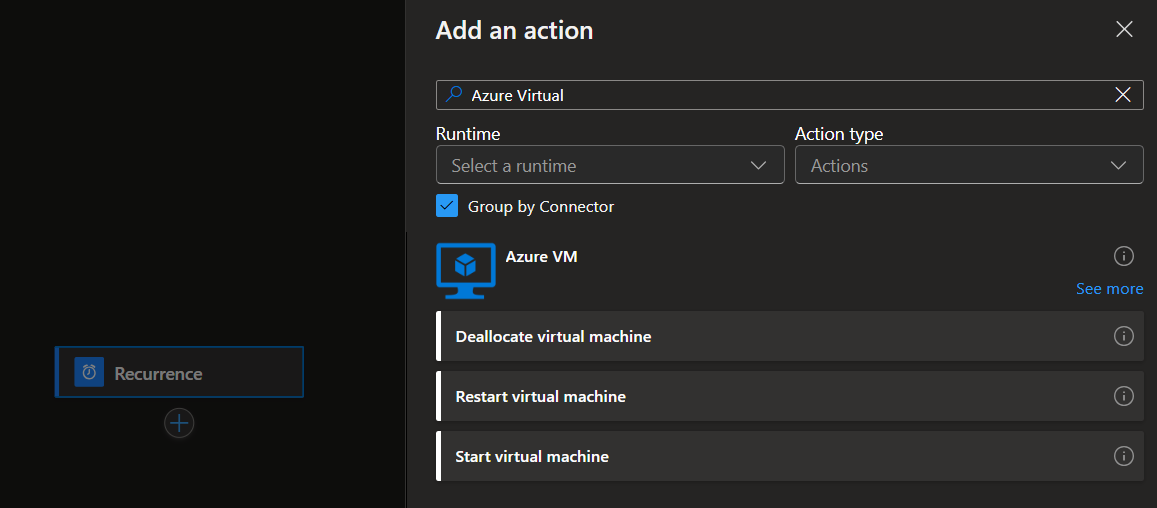Open the Action type dropdown

pyautogui.click(x=969, y=165)
